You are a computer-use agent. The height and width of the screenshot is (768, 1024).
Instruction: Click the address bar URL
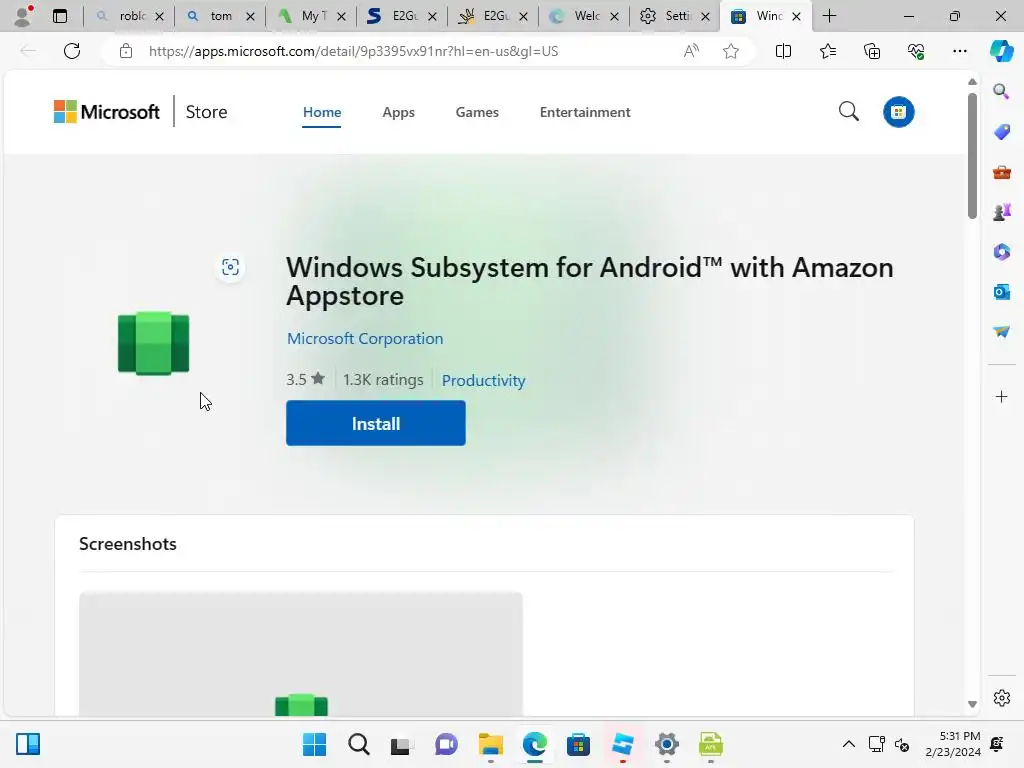click(353, 51)
